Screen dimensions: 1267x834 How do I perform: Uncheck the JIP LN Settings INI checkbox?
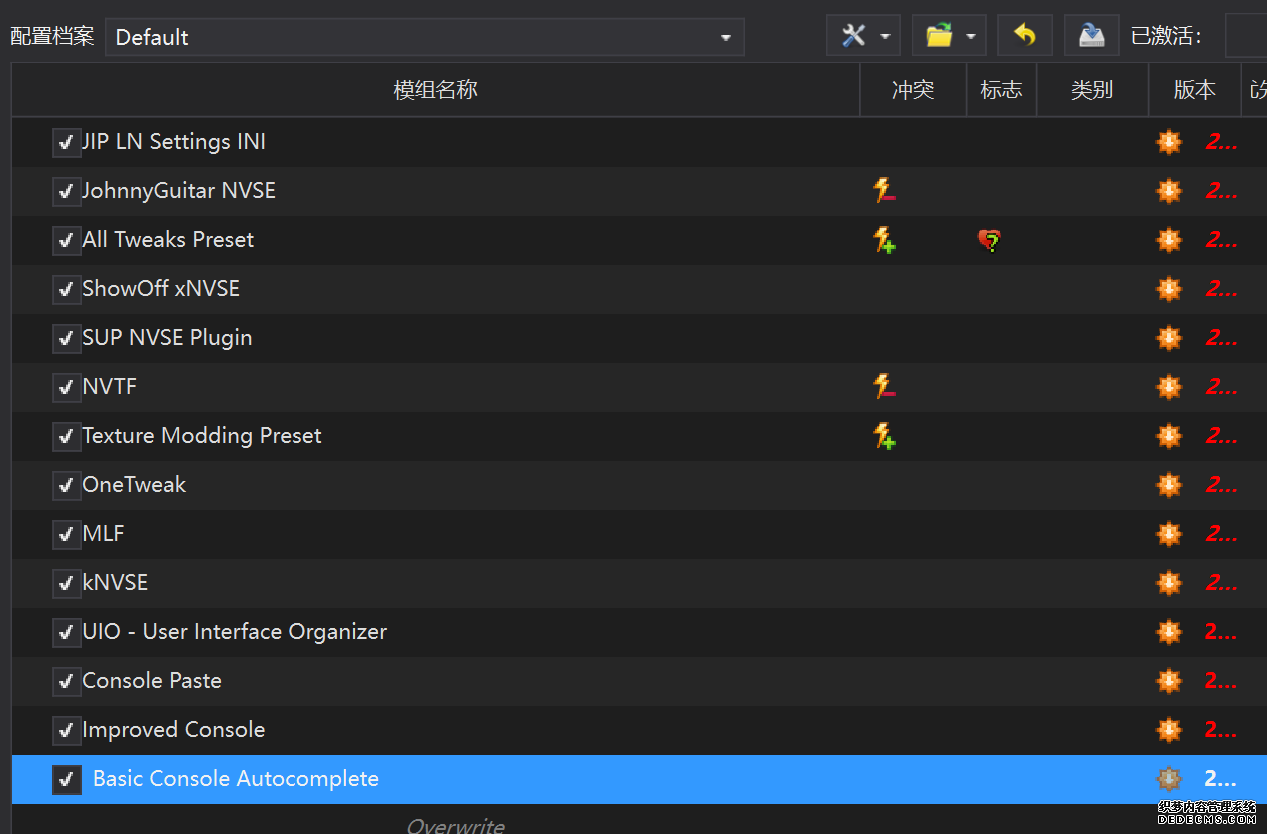pyautogui.click(x=66, y=142)
